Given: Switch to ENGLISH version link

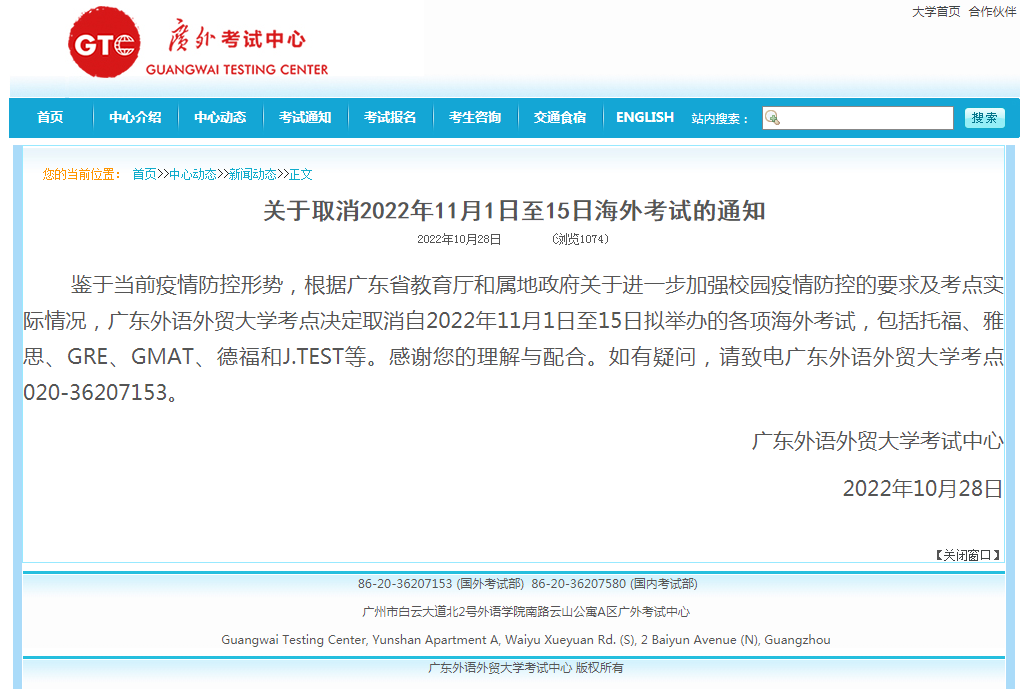Looking at the screenshot, I should (x=644, y=117).
